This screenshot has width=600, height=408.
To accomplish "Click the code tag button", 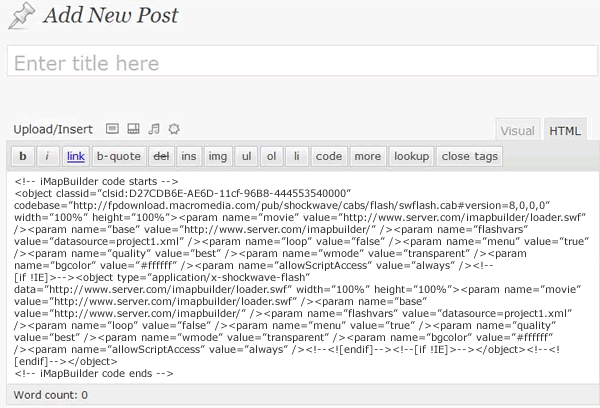I will [329, 156].
